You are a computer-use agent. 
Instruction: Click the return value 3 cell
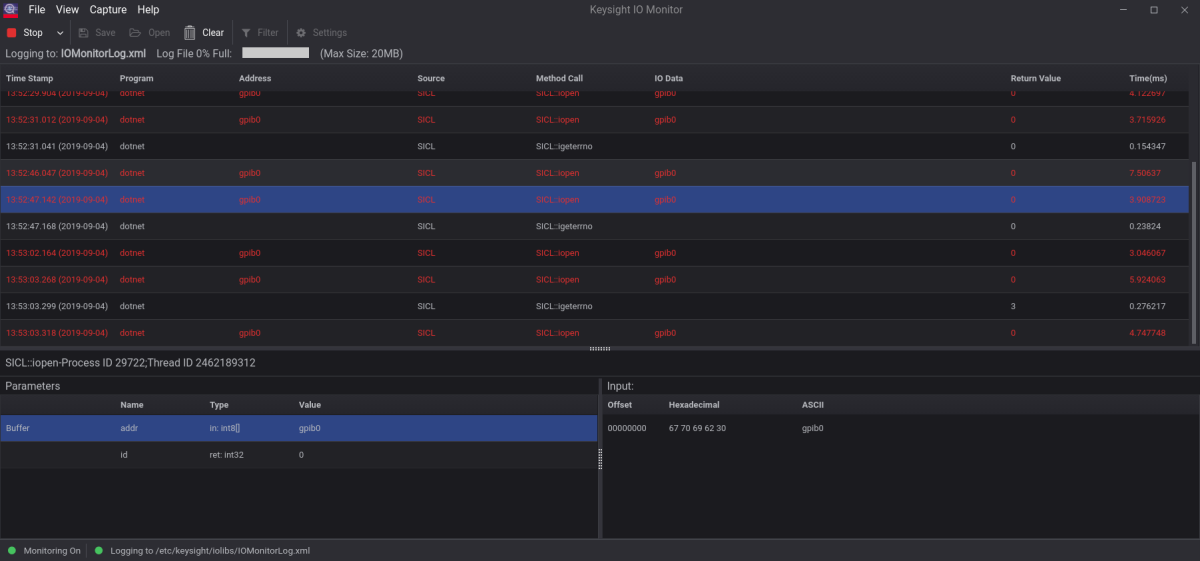(x=1013, y=306)
